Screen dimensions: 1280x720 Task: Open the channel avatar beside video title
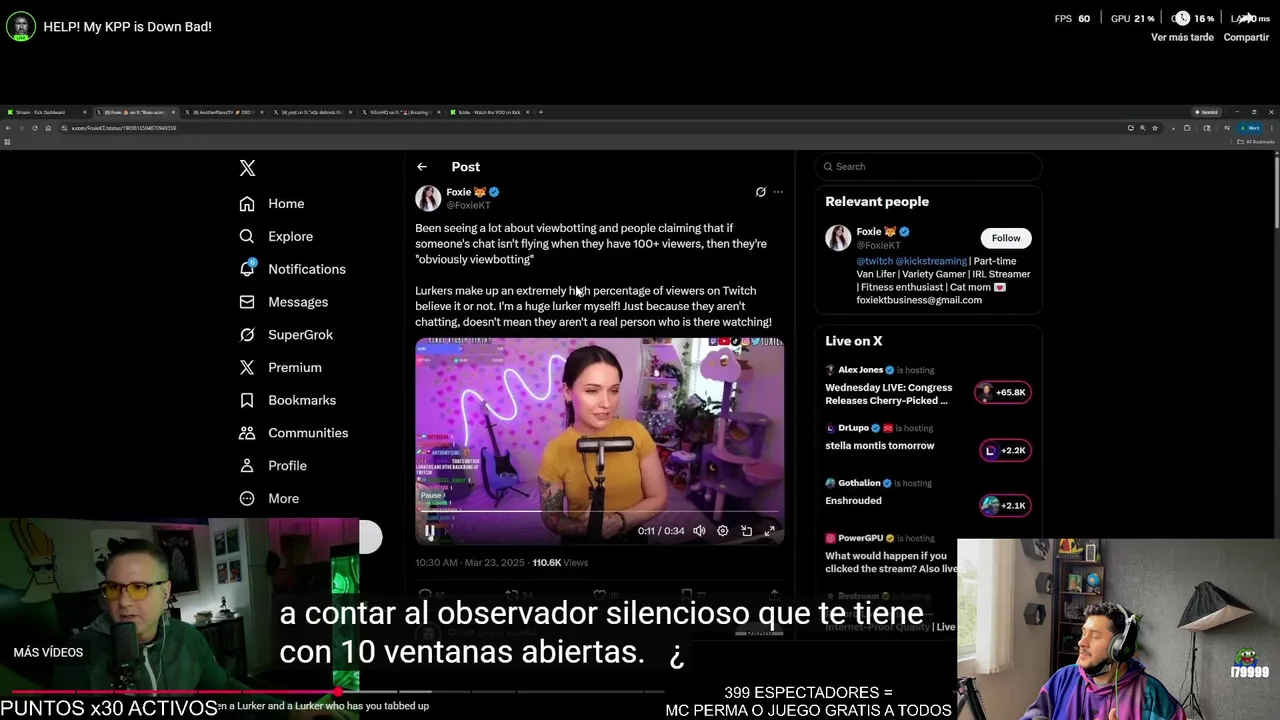21,26
